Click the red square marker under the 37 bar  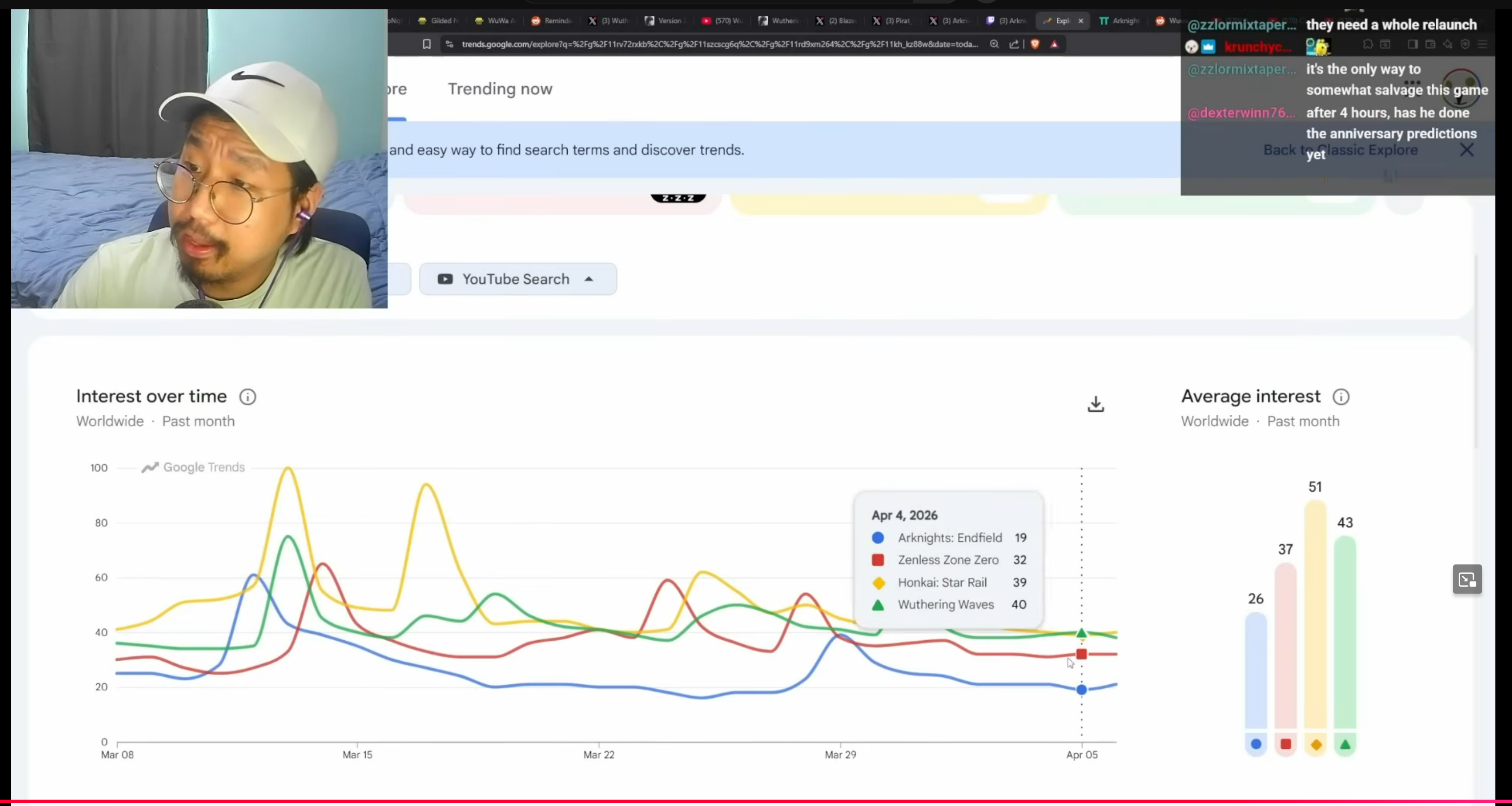coord(1286,744)
